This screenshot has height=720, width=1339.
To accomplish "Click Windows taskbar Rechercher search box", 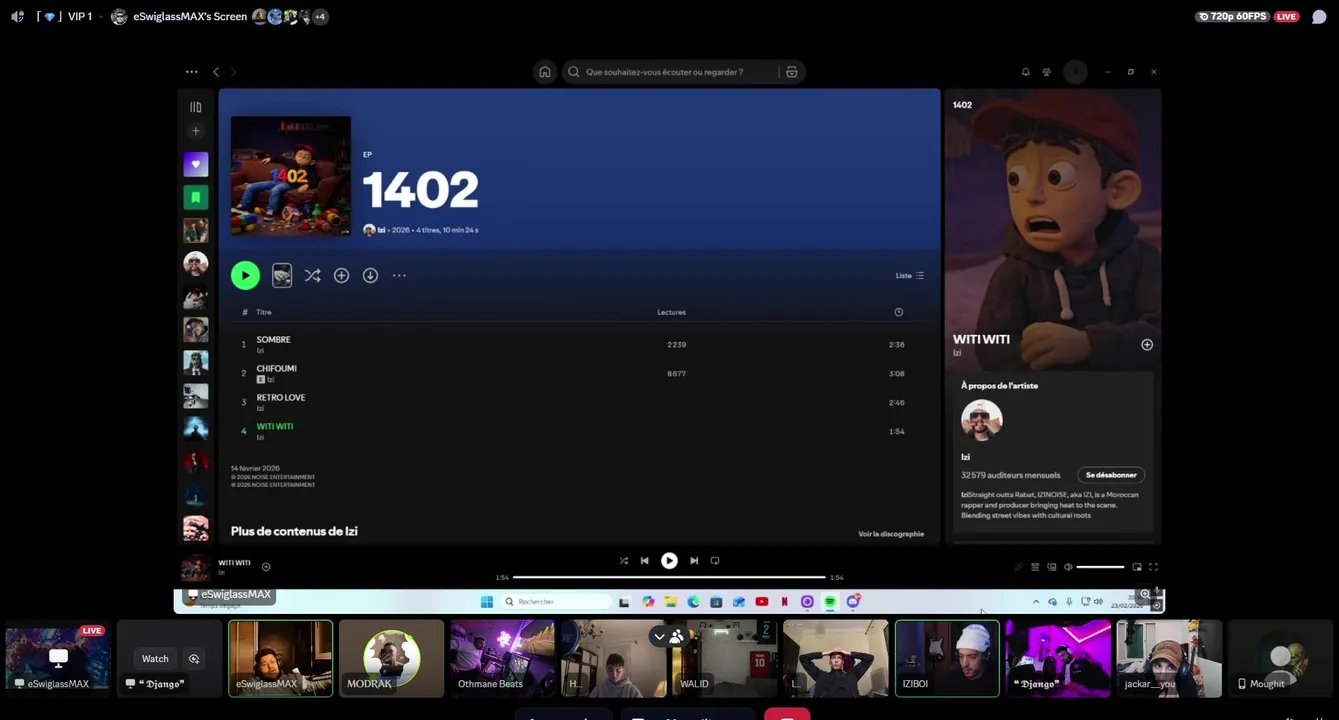I will [556, 602].
